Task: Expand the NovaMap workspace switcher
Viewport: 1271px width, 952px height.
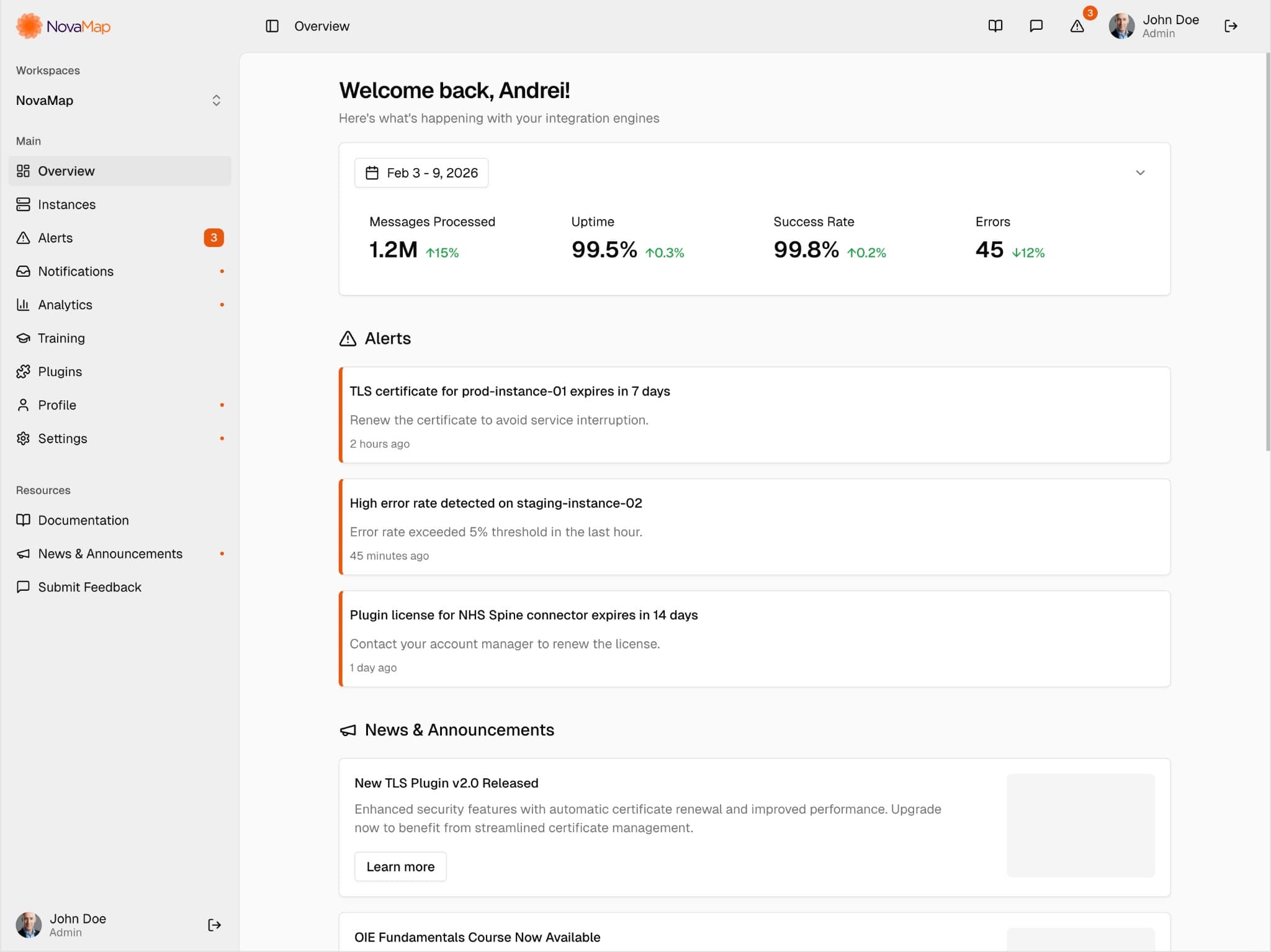Action: (x=216, y=100)
